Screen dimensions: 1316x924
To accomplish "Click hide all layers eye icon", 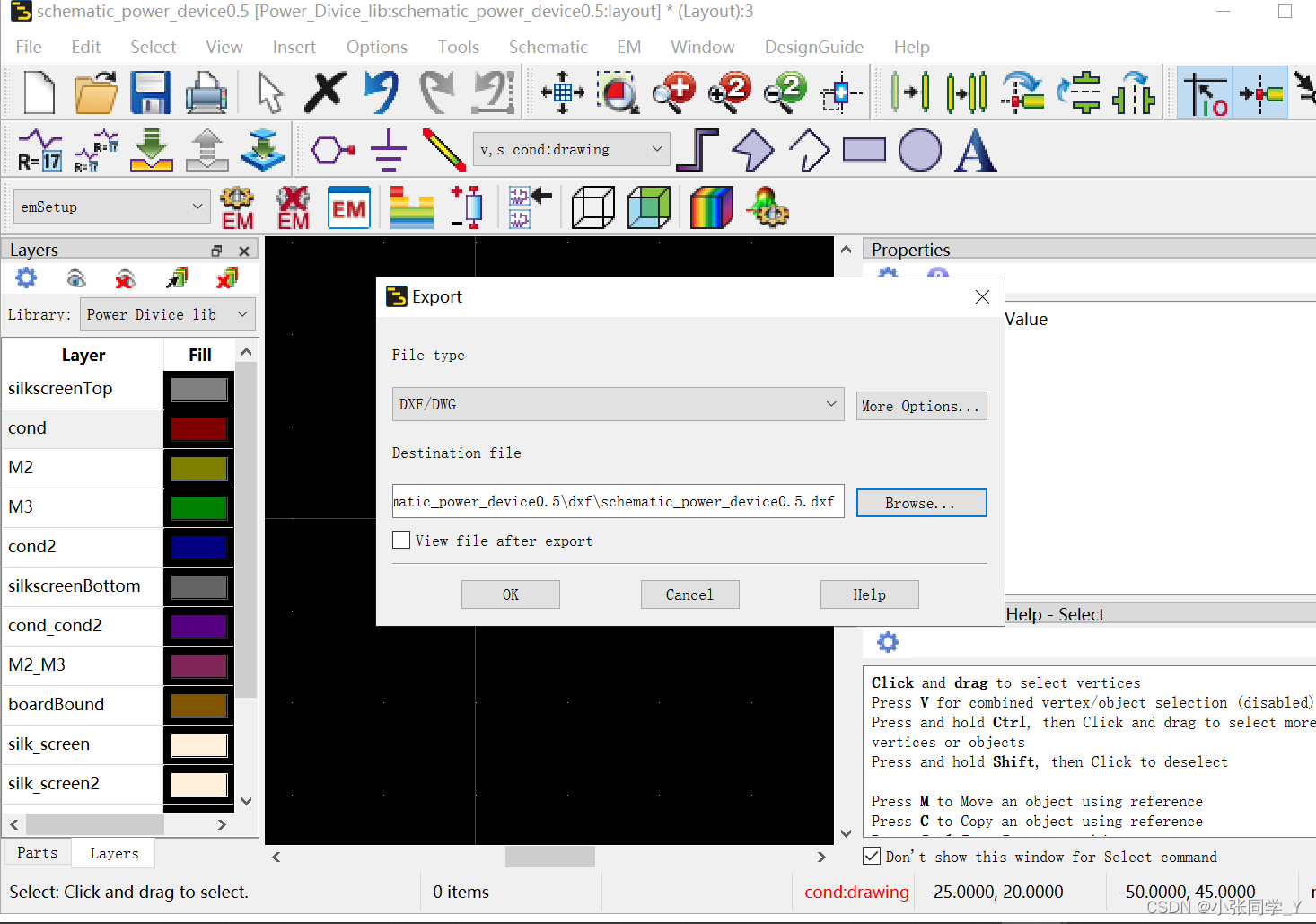I will [x=126, y=278].
